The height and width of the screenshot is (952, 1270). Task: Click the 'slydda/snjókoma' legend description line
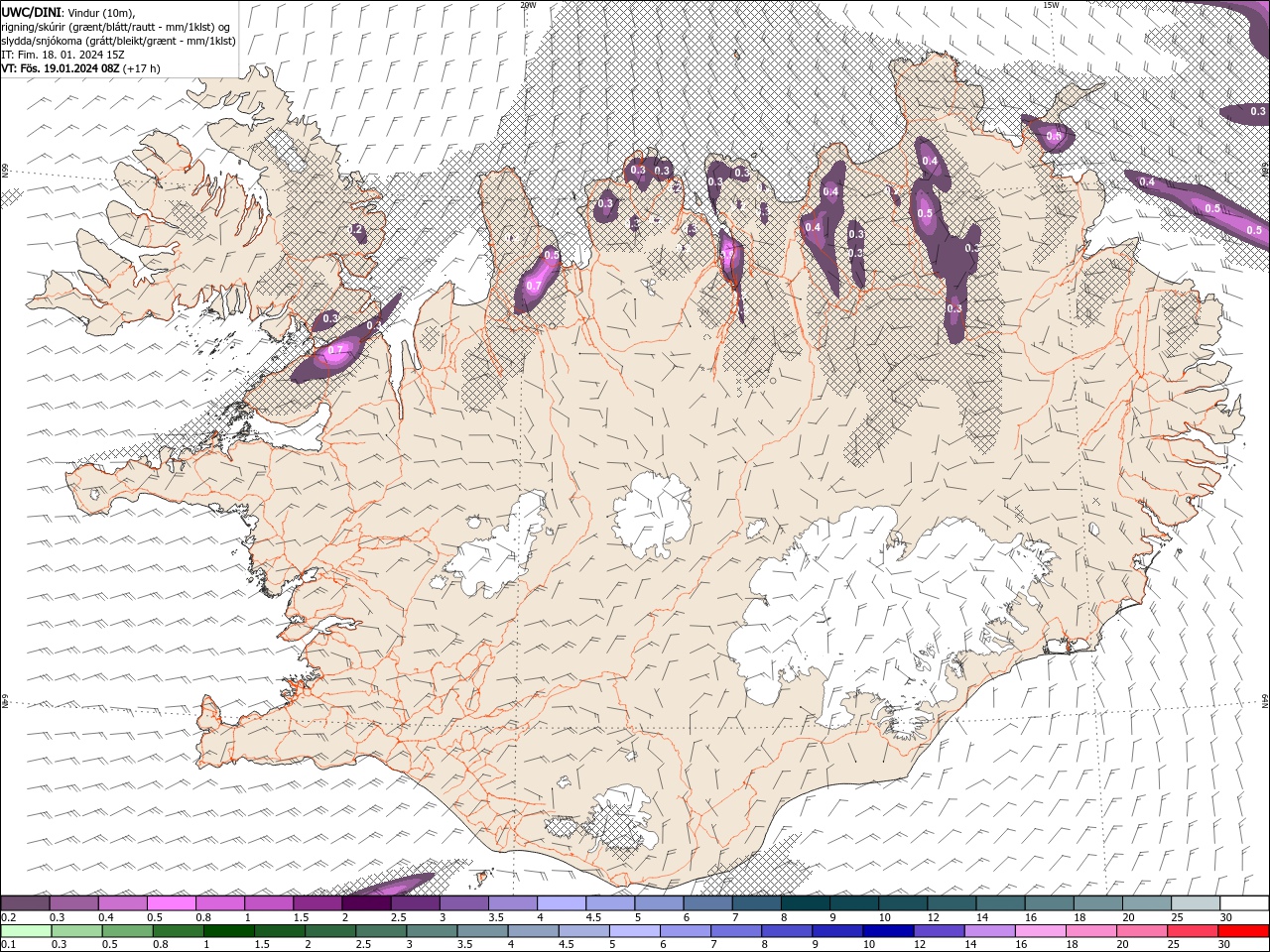pos(118,41)
